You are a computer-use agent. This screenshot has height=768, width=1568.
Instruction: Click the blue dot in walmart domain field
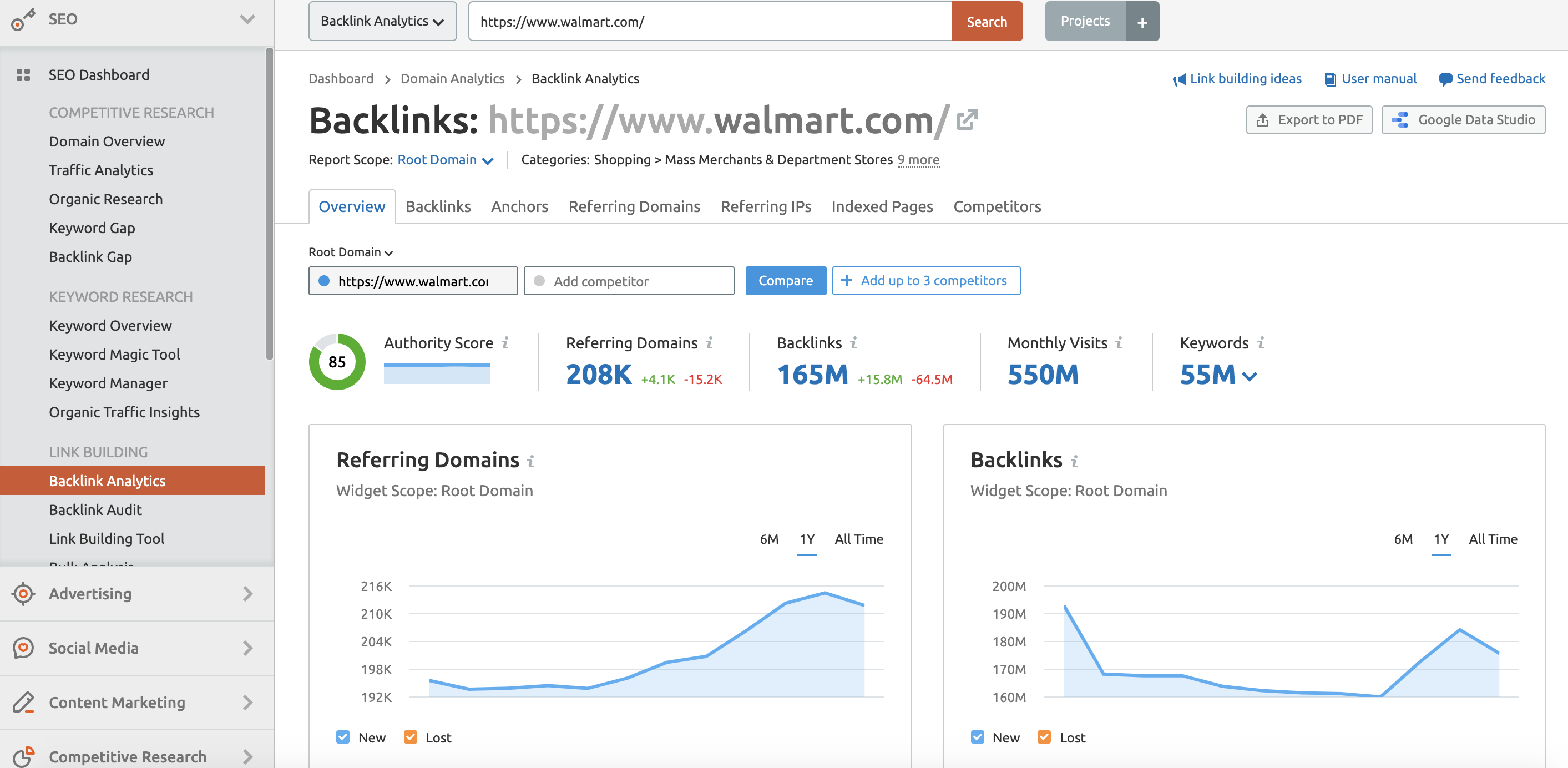(325, 281)
